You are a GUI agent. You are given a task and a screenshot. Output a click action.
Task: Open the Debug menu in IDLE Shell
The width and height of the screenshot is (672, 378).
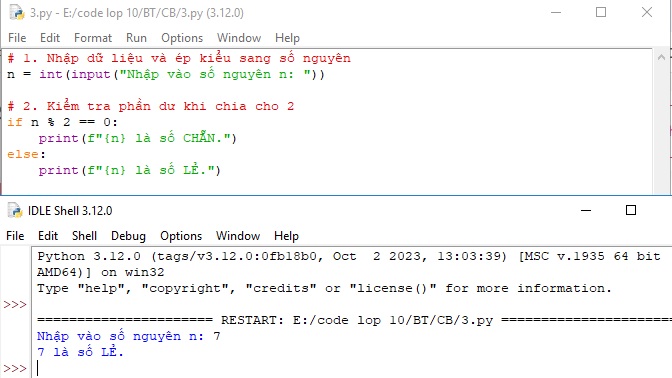click(128, 236)
